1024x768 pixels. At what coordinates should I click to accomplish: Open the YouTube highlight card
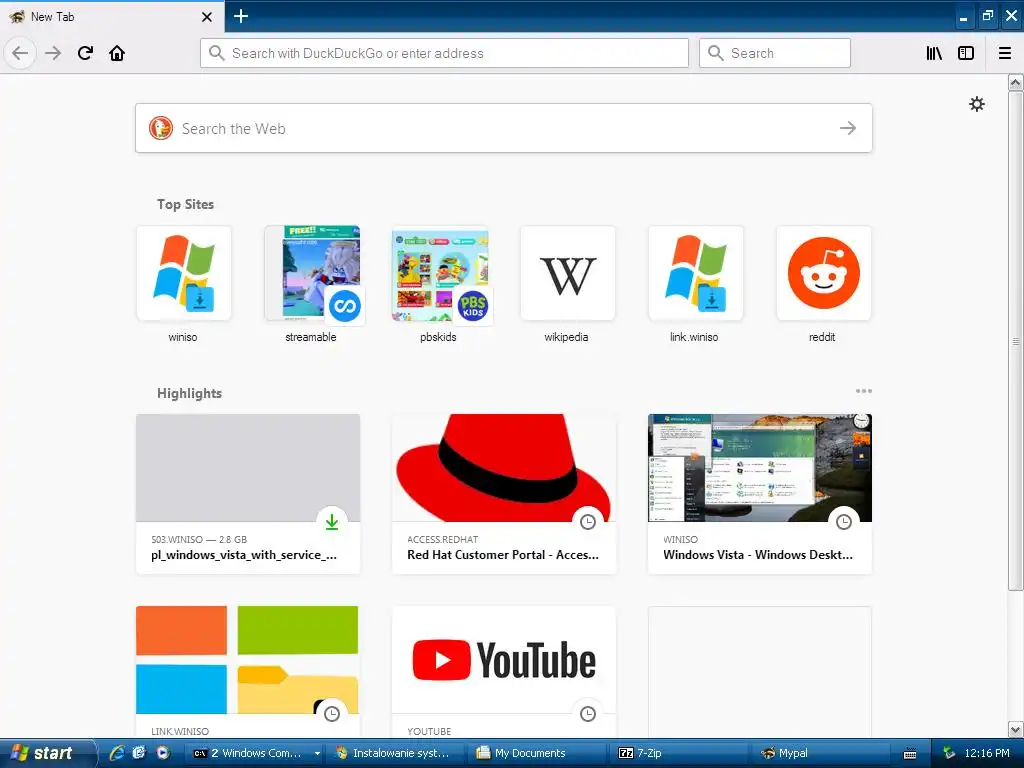point(504,673)
